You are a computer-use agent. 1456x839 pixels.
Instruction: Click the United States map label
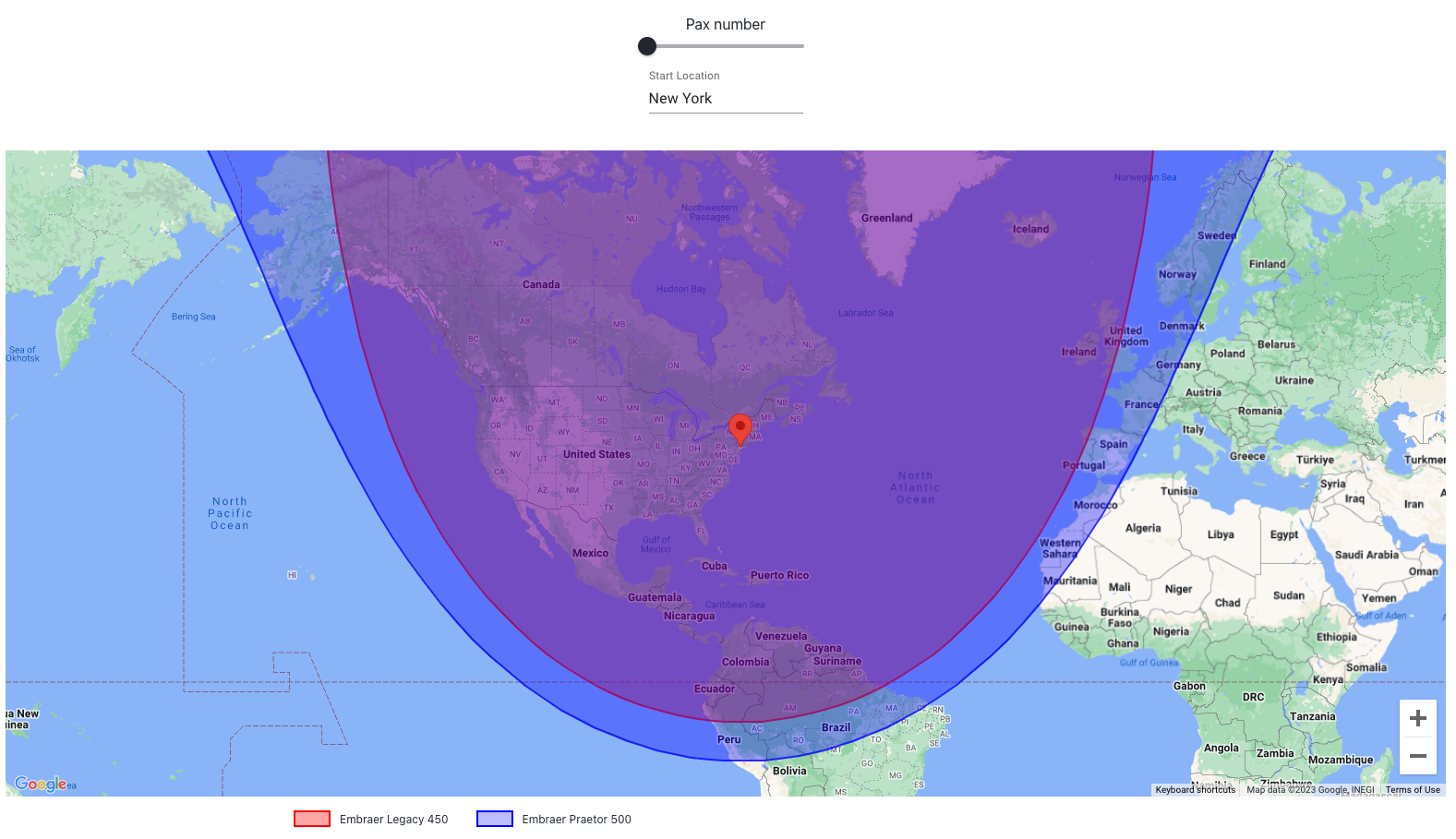pos(596,455)
